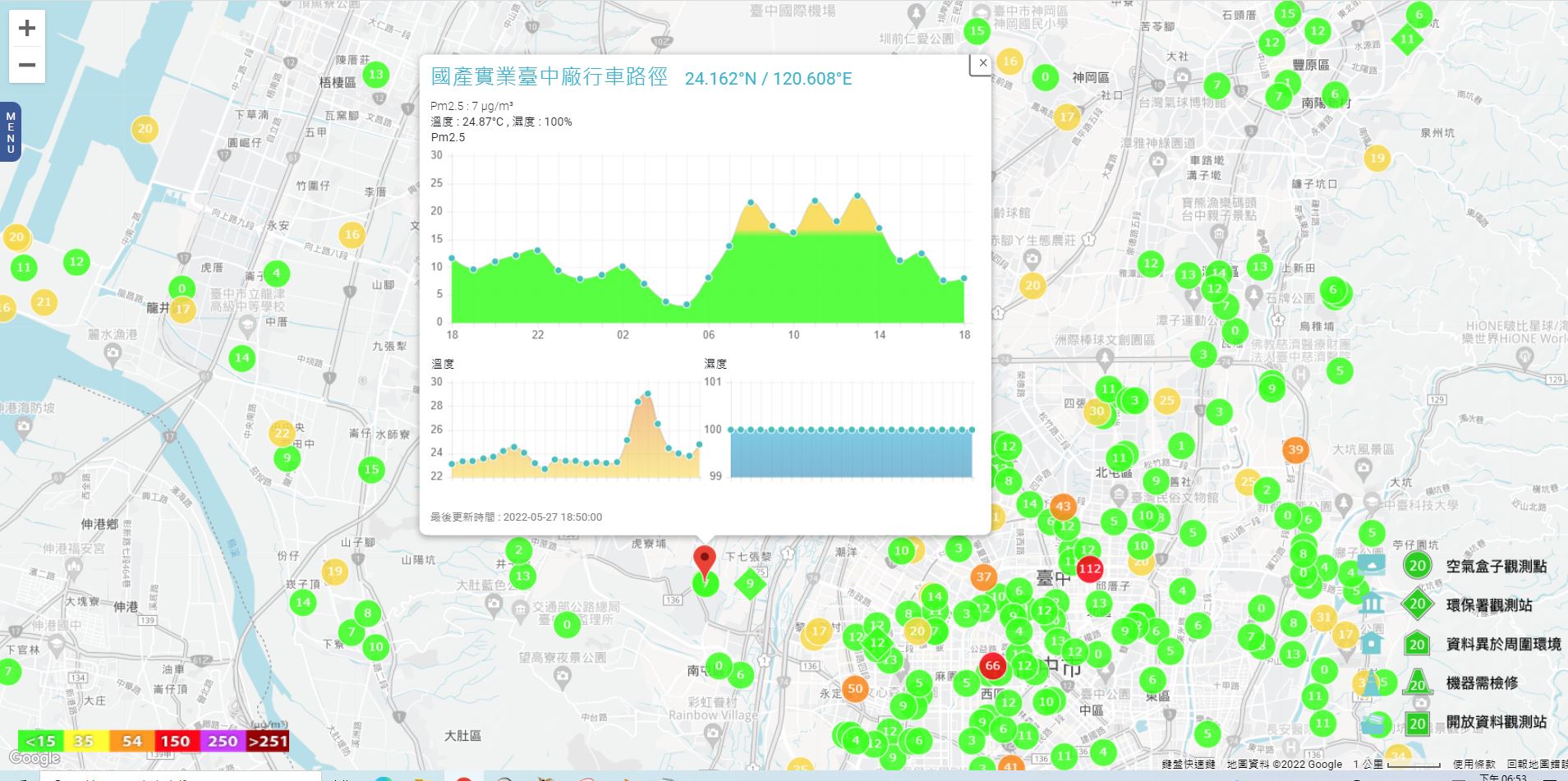Select the orange 37 sensor marker
The height and width of the screenshot is (781, 1568).
[984, 577]
